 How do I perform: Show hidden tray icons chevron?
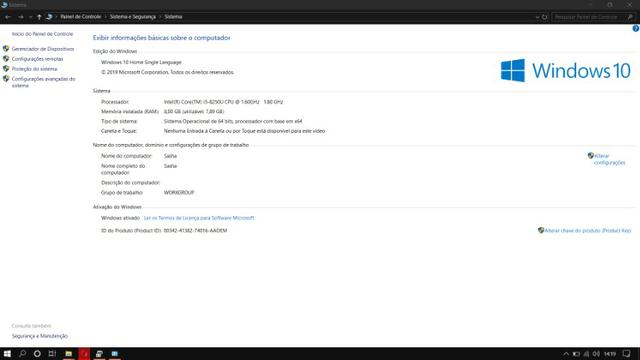tap(566, 354)
